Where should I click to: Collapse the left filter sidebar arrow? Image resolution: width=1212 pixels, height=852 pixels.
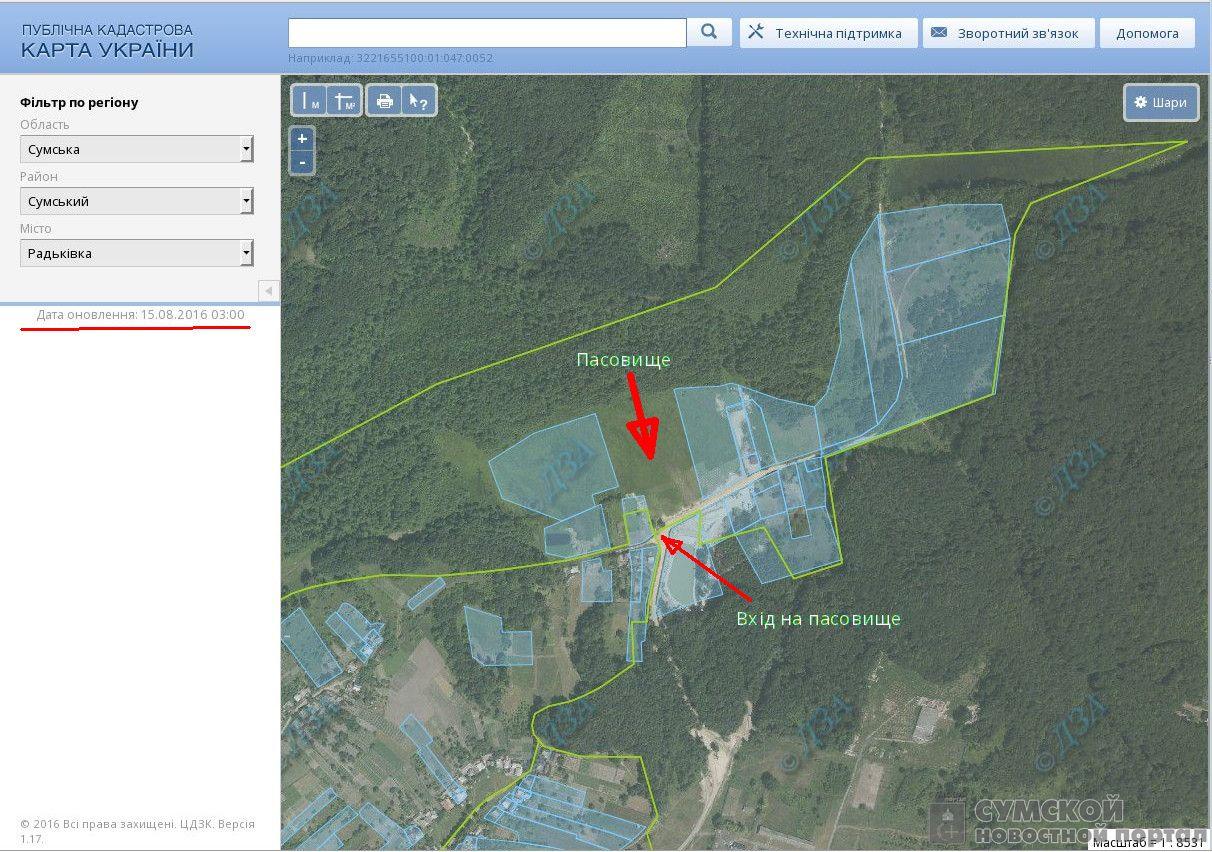(268, 291)
